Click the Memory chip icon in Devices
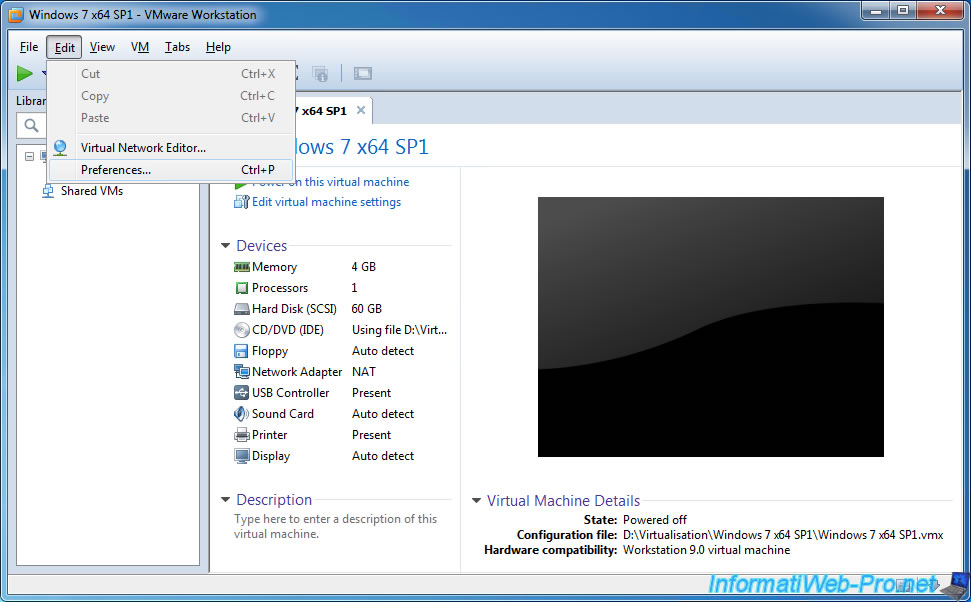971x602 pixels. [242, 267]
